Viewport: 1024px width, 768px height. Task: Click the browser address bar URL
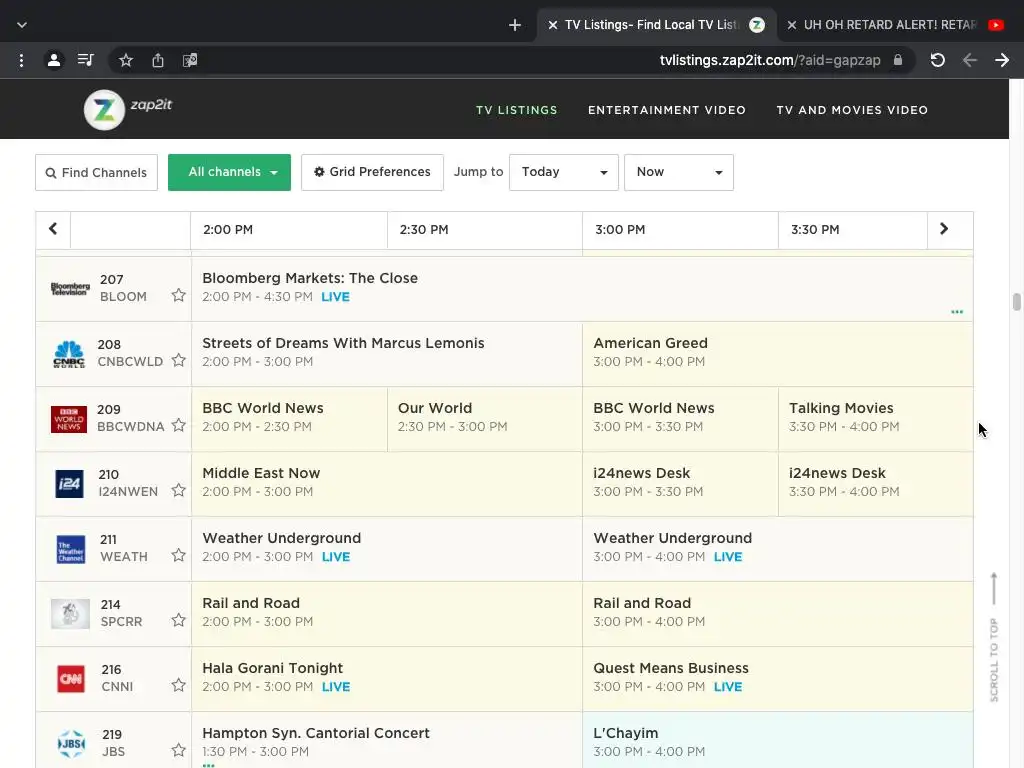[770, 60]
